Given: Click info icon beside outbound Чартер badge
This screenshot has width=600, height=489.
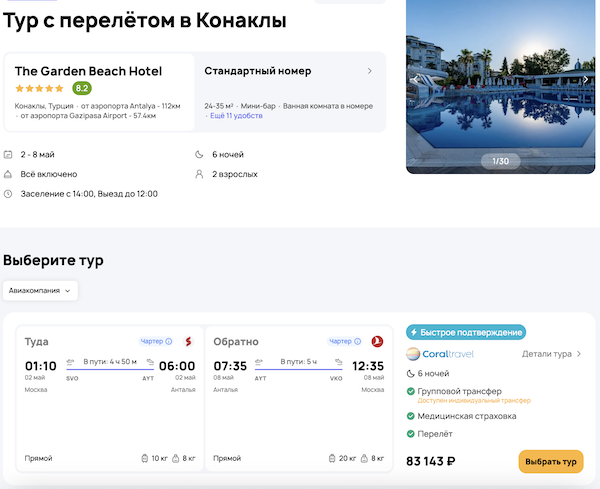Looking at the screenshot, I should [x=168, y=342].
